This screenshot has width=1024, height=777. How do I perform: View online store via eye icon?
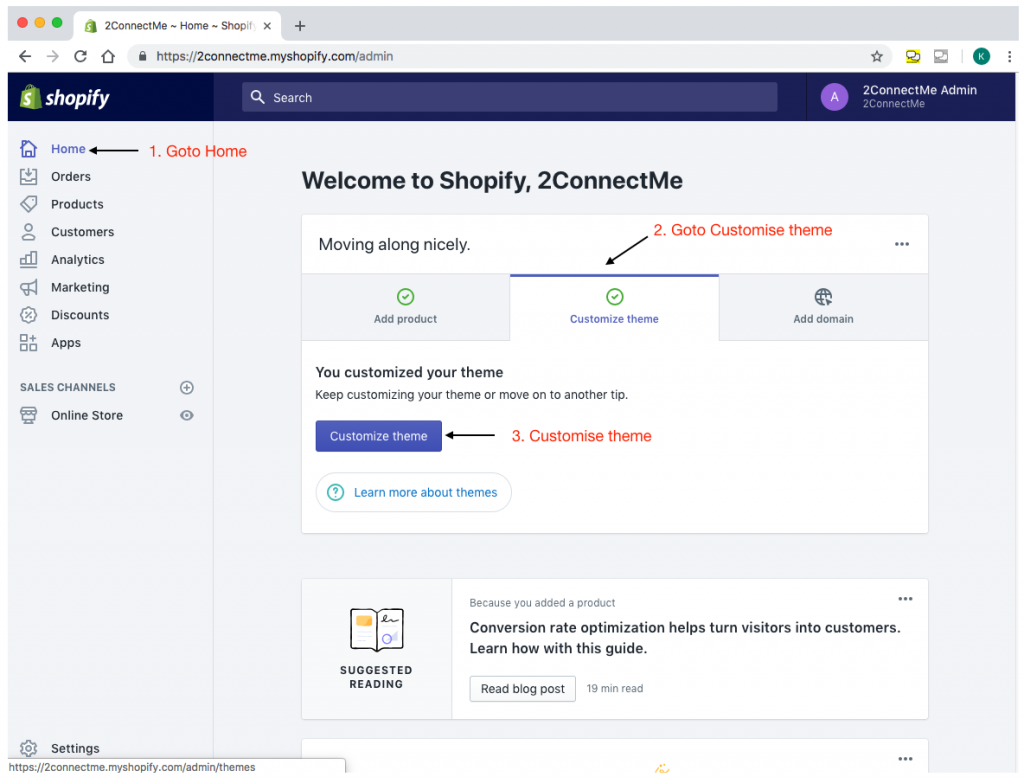tap(187, 415)
